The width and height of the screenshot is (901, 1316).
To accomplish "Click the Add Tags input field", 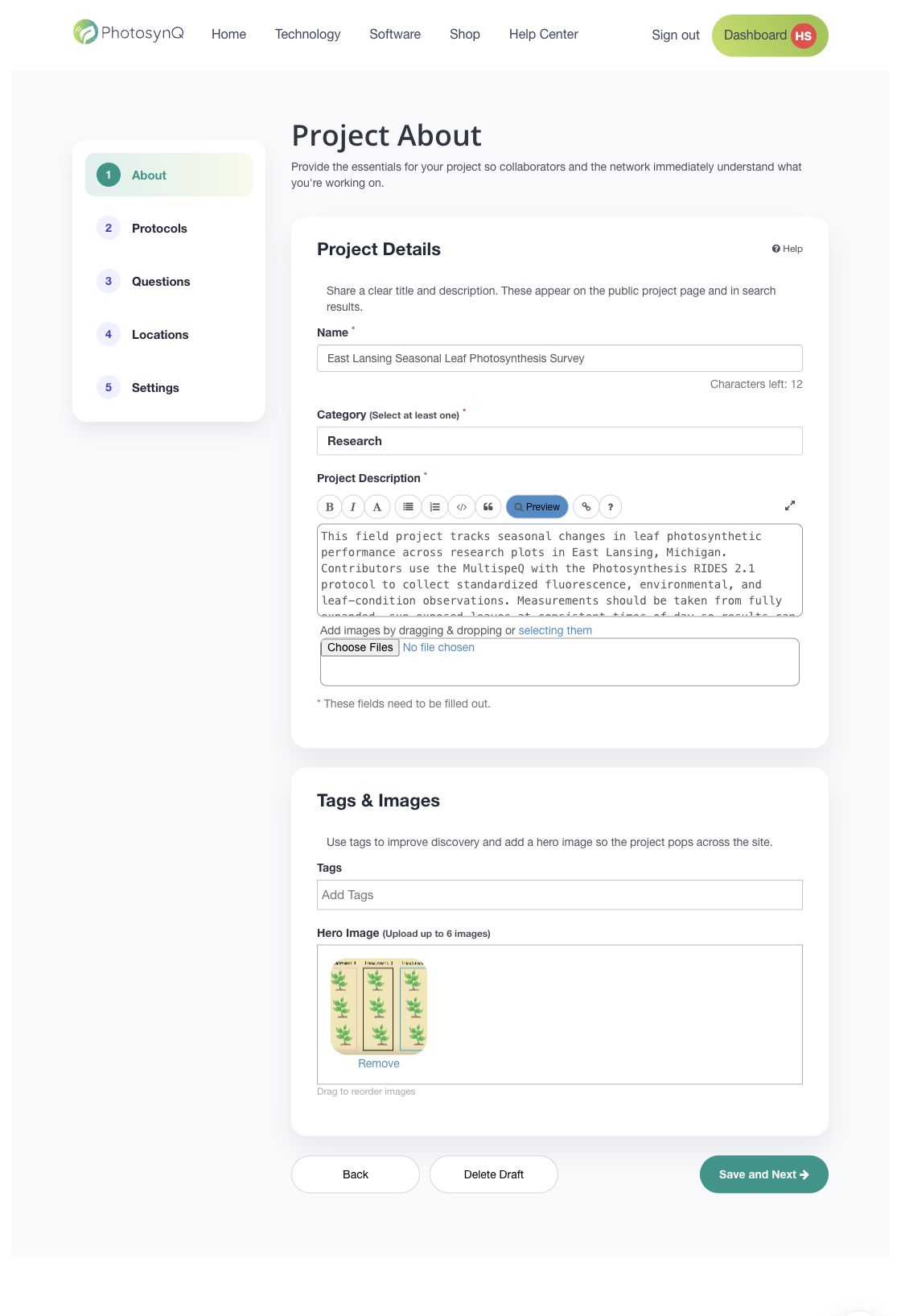I will (x=560, y=895).
